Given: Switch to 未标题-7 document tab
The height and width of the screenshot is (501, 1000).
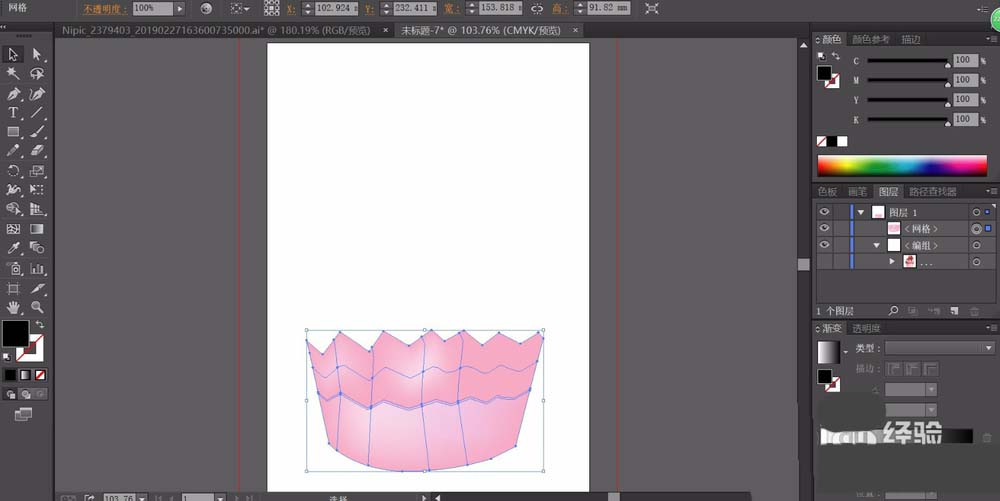Looking at the screenshot, I should 481,30.
